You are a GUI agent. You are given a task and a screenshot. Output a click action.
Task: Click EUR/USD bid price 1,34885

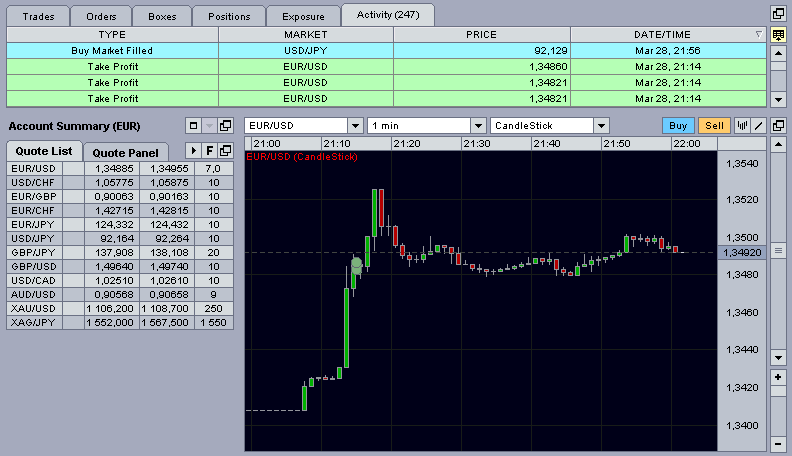[x=112, y=169]
